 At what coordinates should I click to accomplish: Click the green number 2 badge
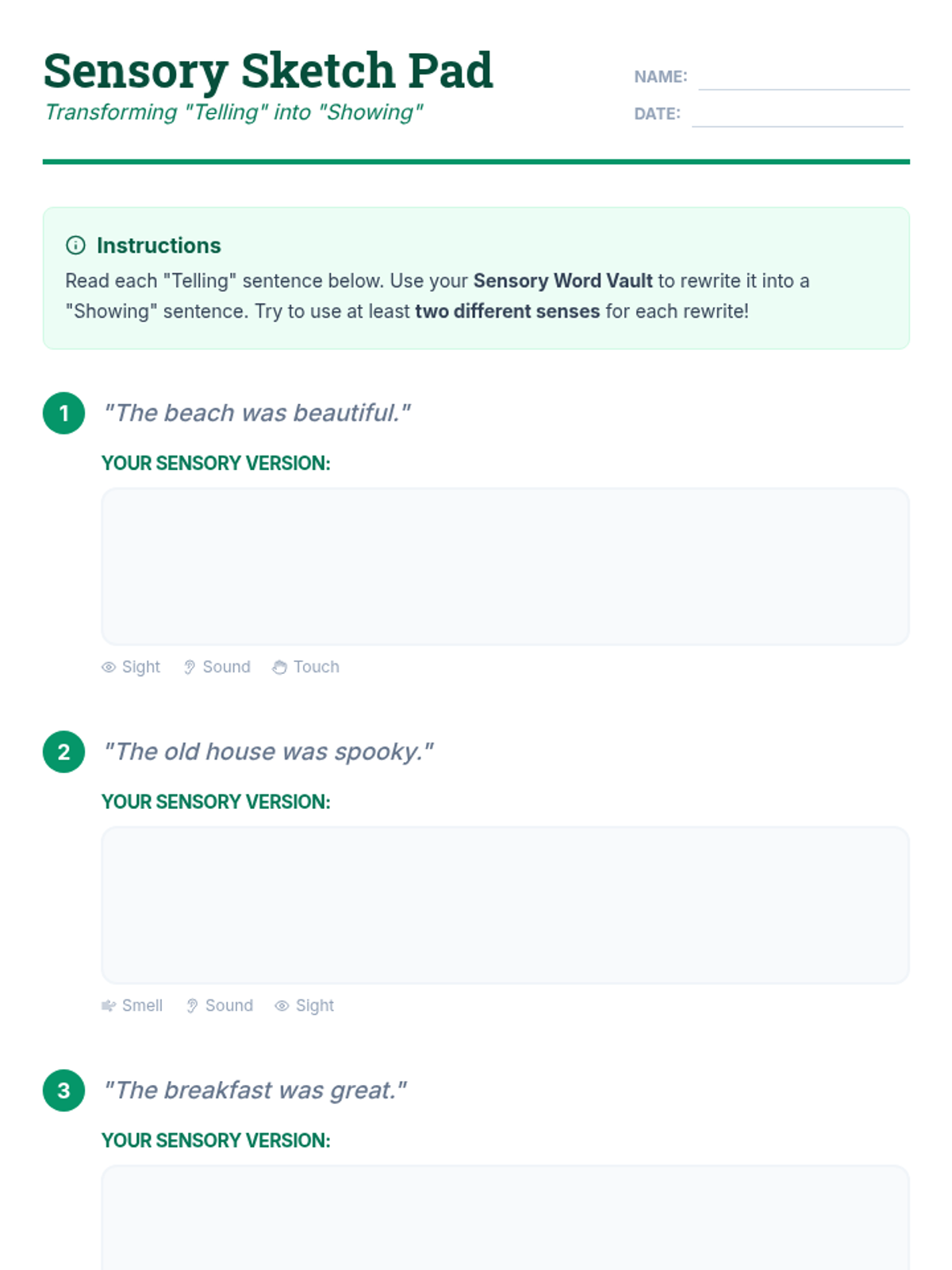click(64, 752)
